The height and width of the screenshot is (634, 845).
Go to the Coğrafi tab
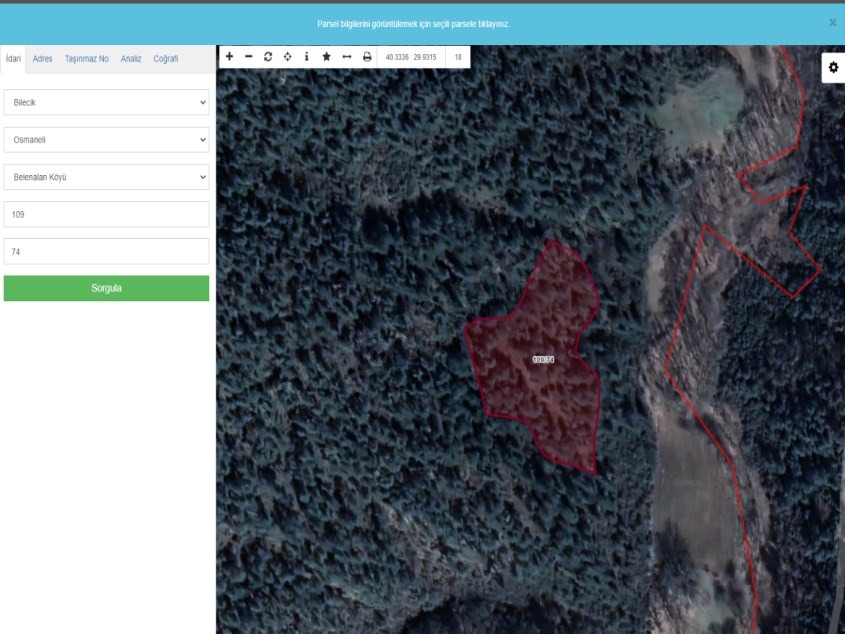(x=166, y=59)
